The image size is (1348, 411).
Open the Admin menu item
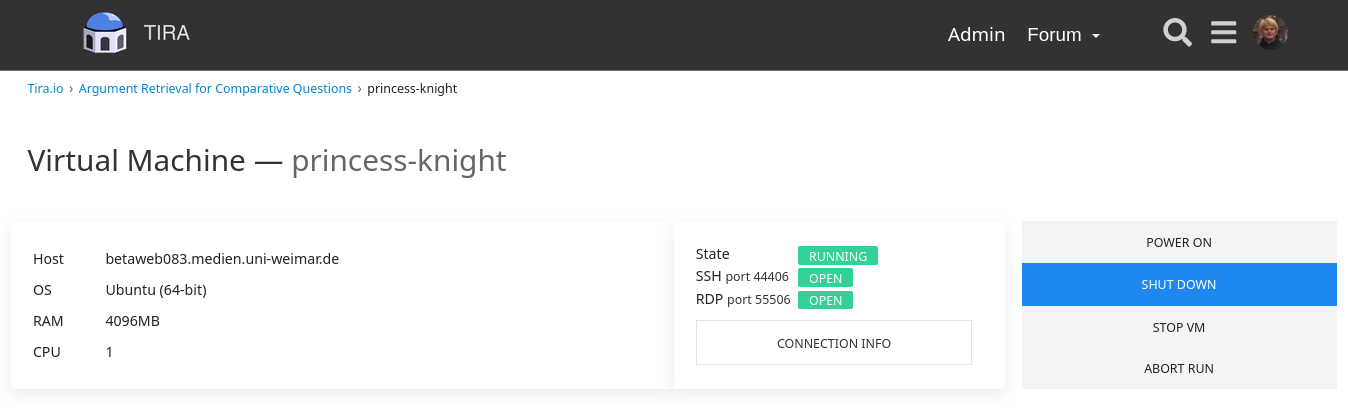(x=976, y=35)
